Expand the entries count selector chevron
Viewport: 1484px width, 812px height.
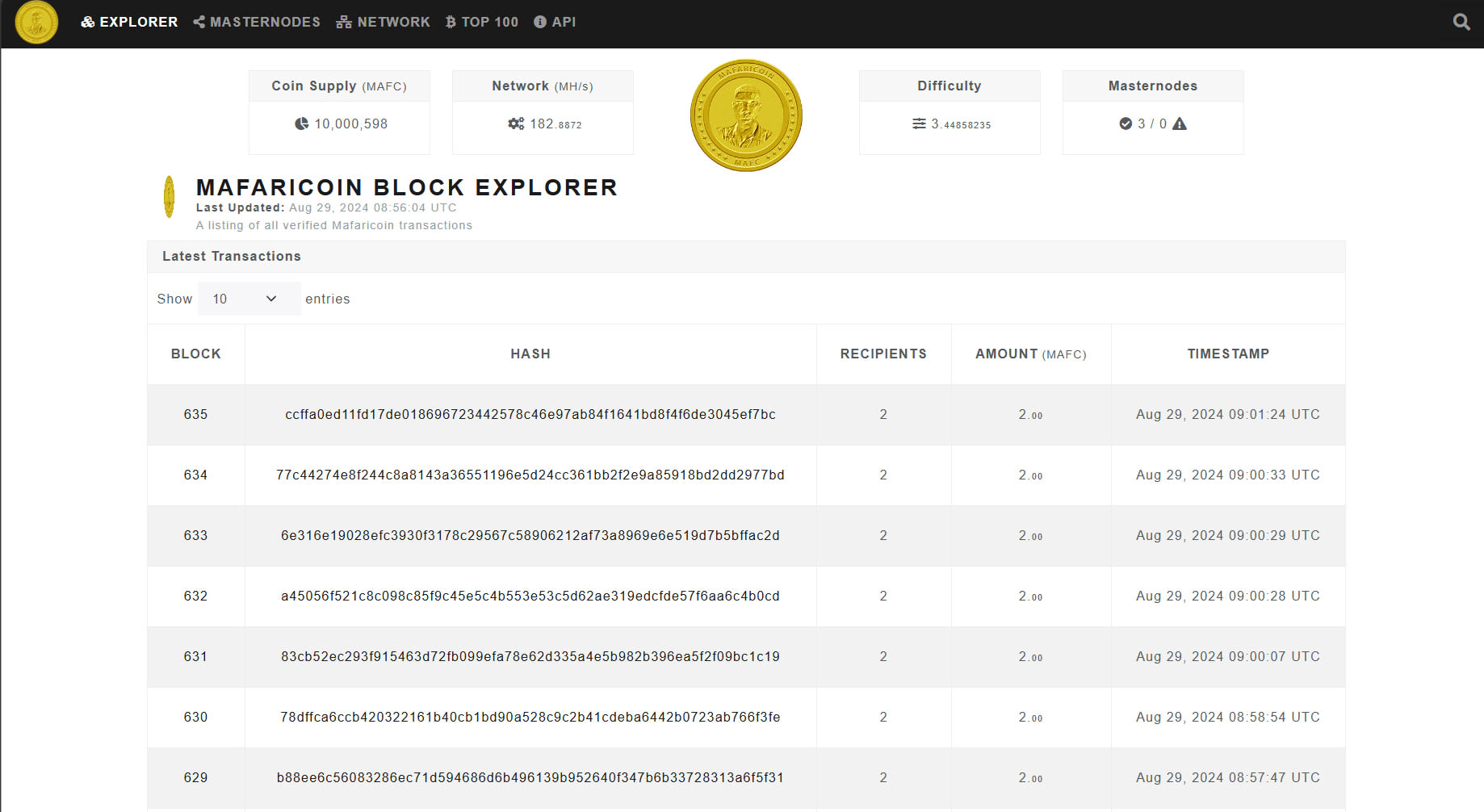[271, 299]
